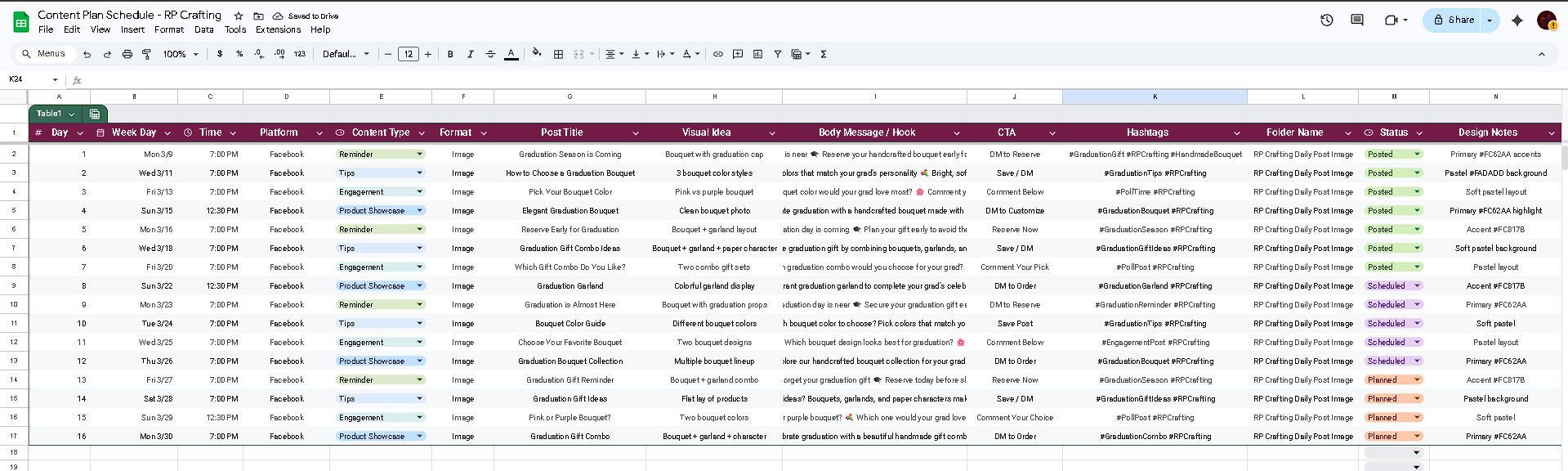The height and width of the screenshot is (471, 1568).
Task: Click the Name Box showing K24
Action: pos(33,79)
